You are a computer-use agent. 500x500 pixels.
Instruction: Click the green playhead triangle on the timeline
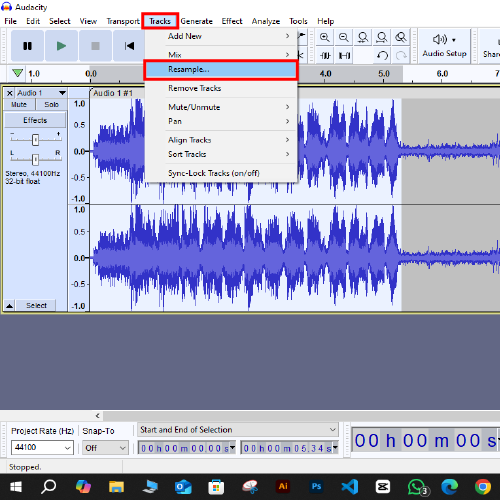pos(17,73)
